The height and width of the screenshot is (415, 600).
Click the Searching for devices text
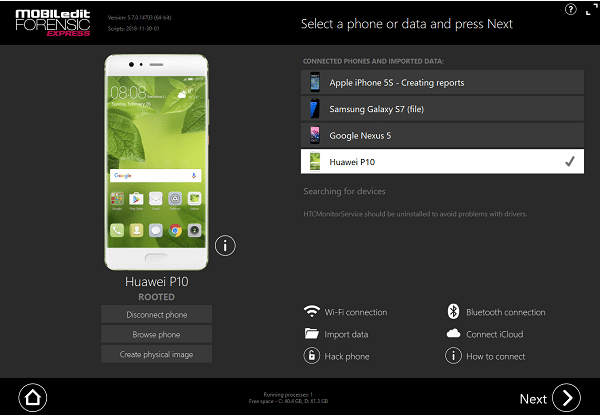click(x=344, y=191)
